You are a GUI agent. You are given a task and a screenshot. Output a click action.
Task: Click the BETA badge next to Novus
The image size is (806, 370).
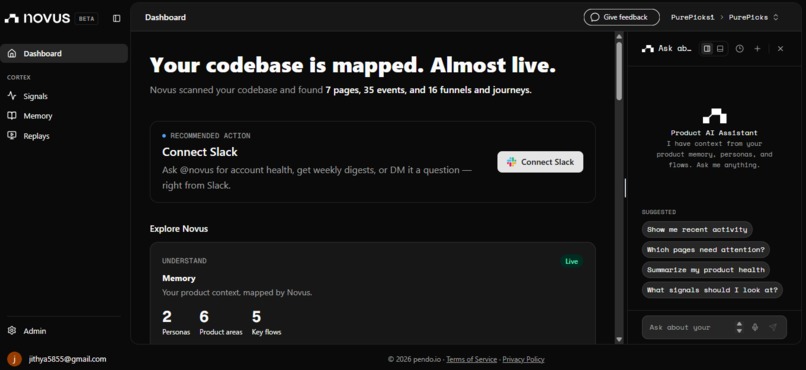tap(86, 18)
